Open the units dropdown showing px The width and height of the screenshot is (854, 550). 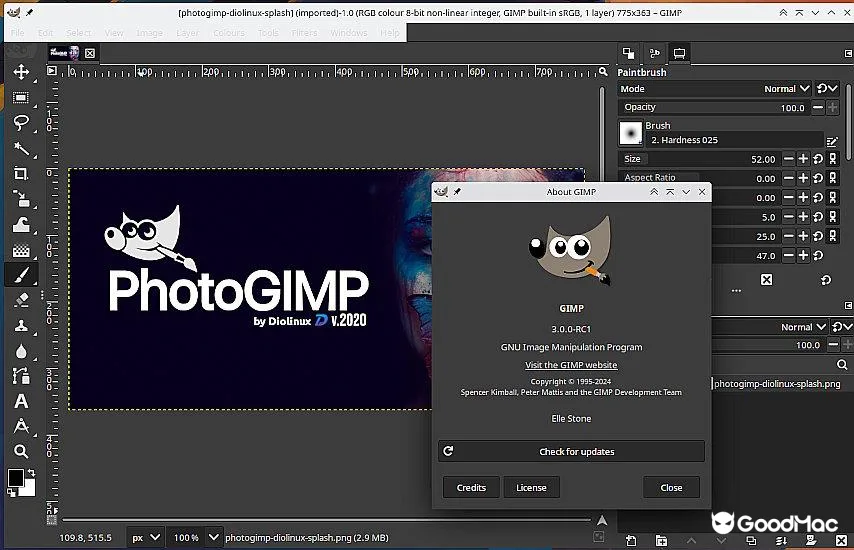tap(145, 537)
